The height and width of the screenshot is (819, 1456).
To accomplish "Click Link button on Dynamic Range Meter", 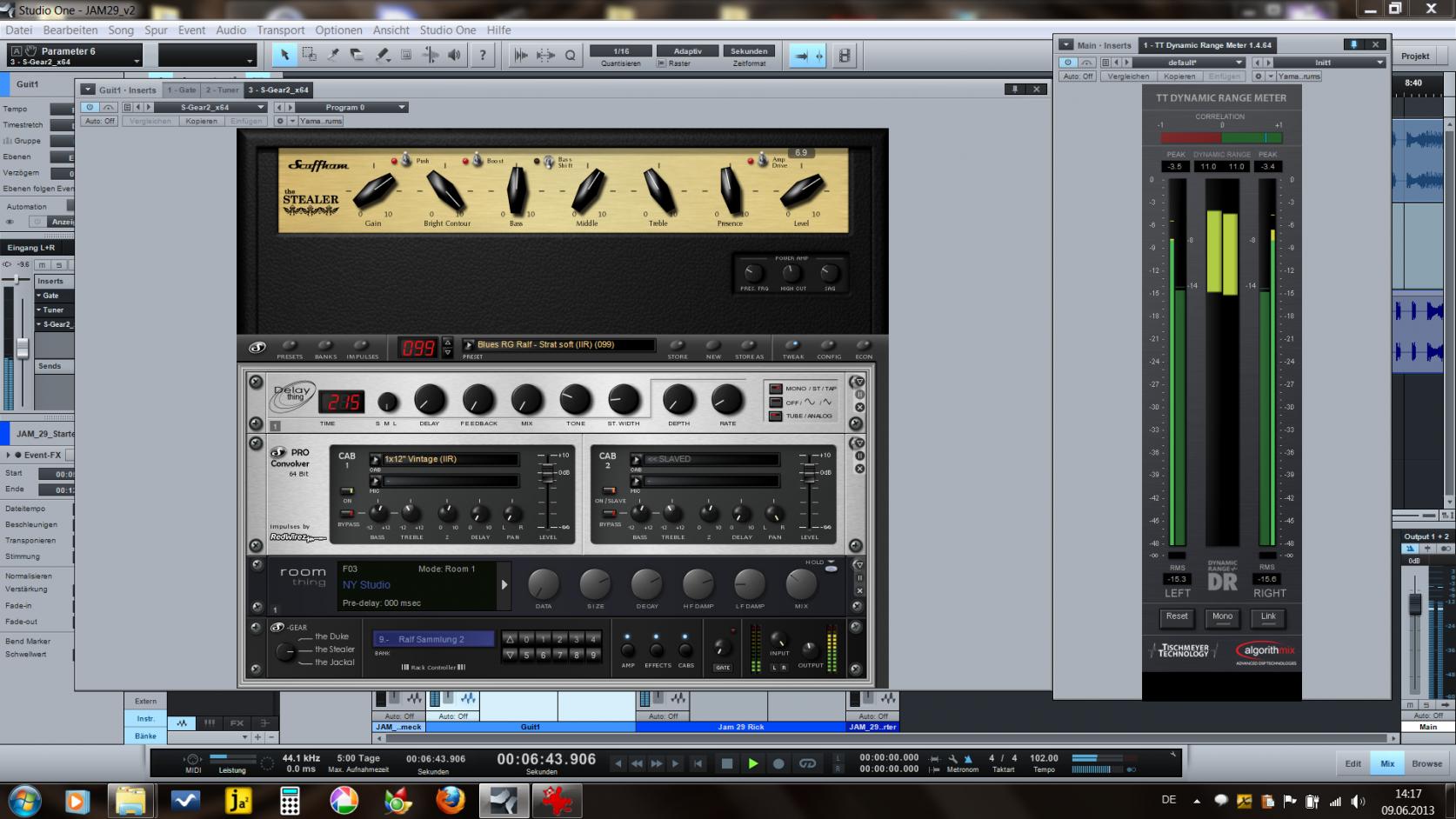I will pyautogui.click(x=1268, y=616).
